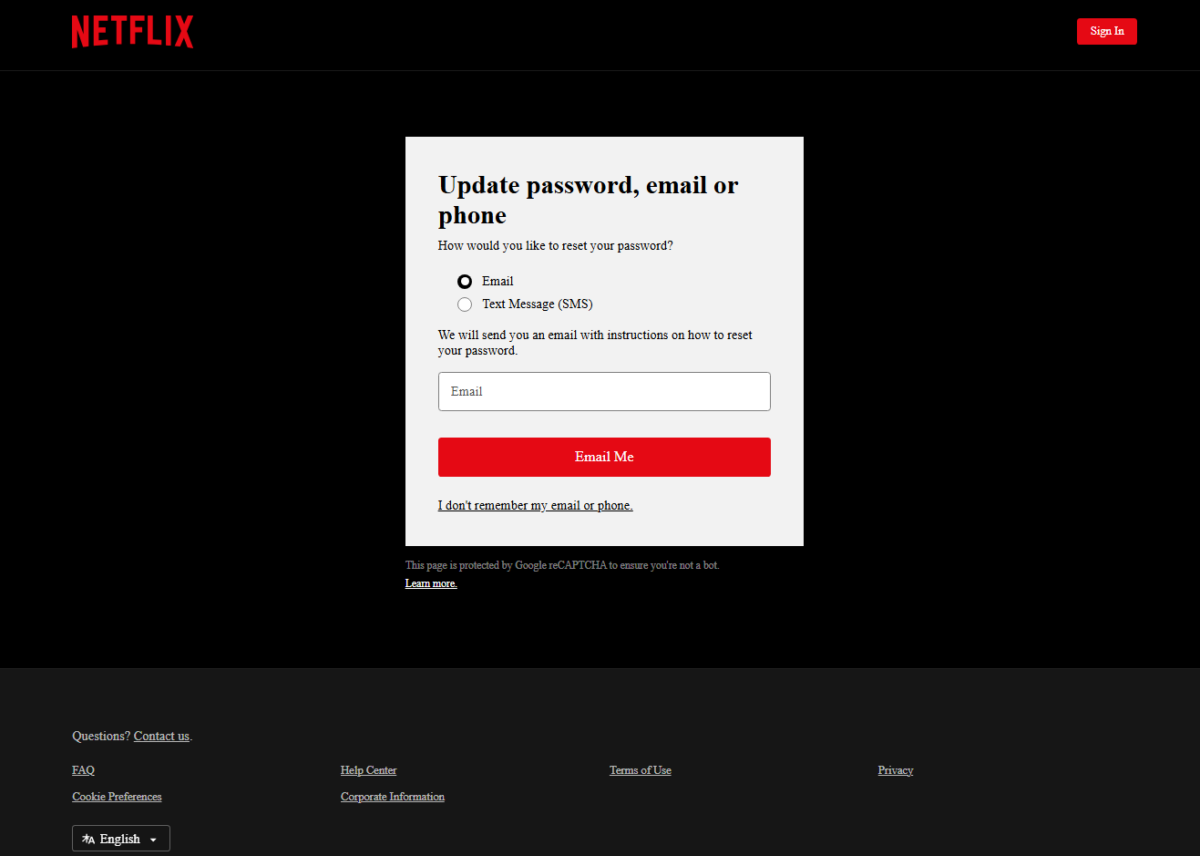Visit the Corporate Information link
This screenshot has height=856, width=1200.
392,797
